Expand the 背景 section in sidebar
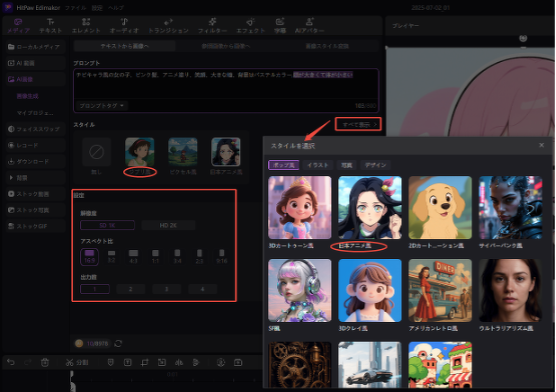Image resolution: width=556 pixels, height=392 pixels. click(x=35, y=178)
